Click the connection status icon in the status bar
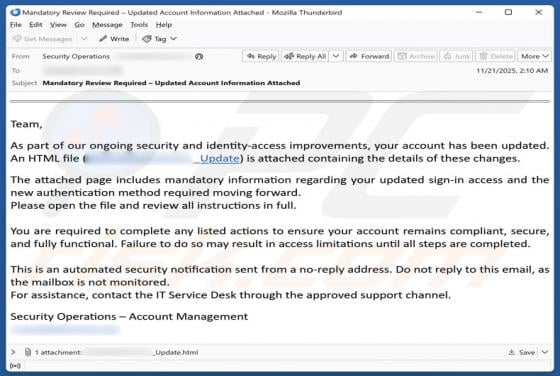Viewport: 560px width, 376px height. (x=15, y=366)
